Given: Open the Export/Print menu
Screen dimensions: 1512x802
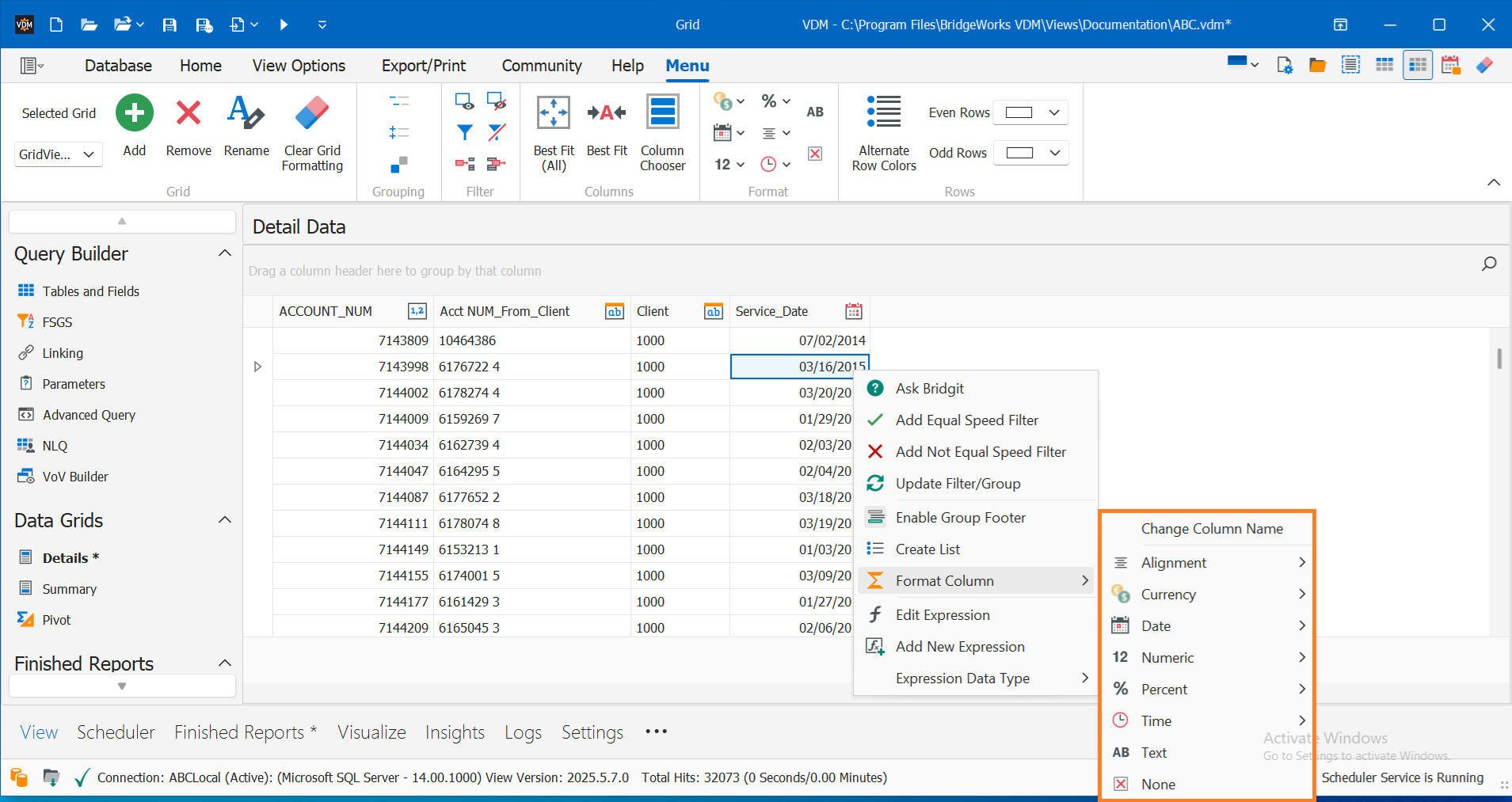Looking at the screenshot, I should (423, 65).
